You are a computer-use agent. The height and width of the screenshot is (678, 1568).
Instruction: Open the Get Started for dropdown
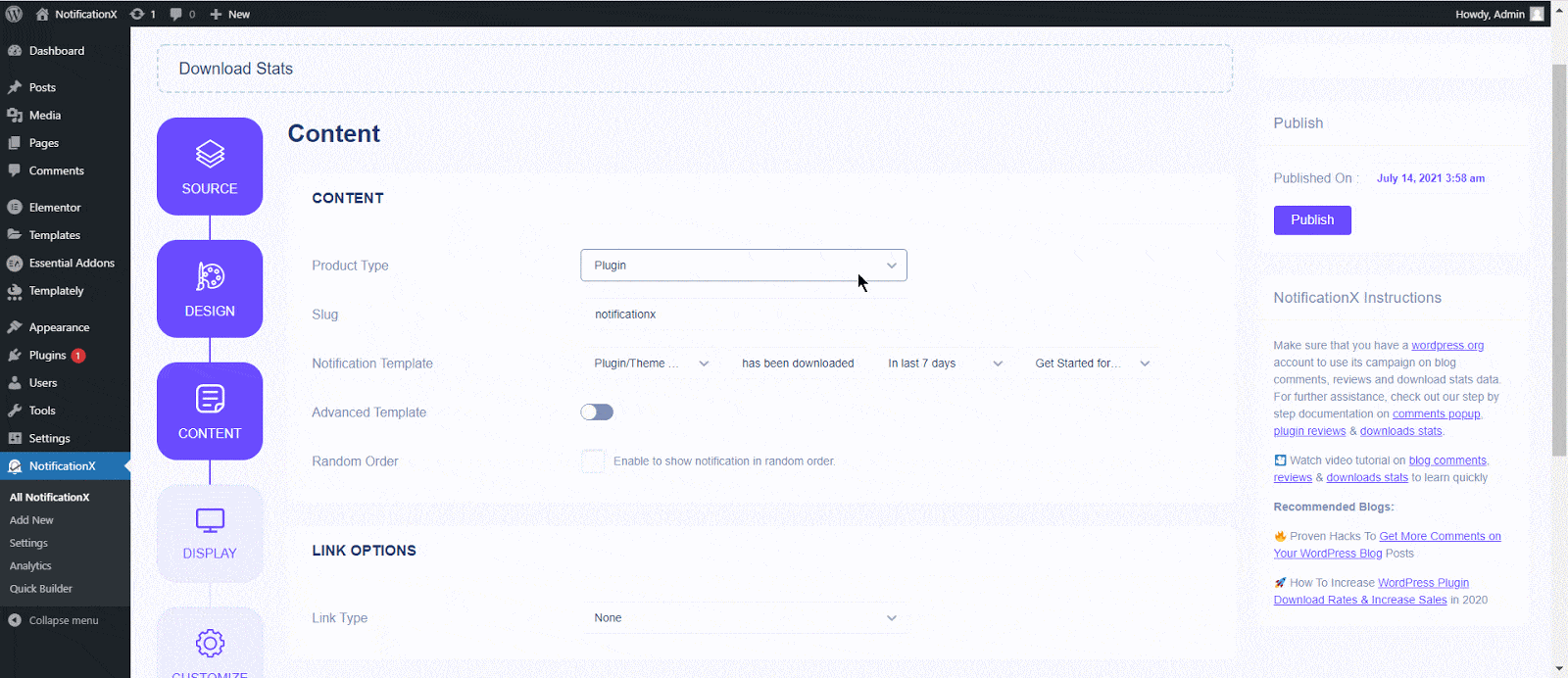tap(1093, 363)
